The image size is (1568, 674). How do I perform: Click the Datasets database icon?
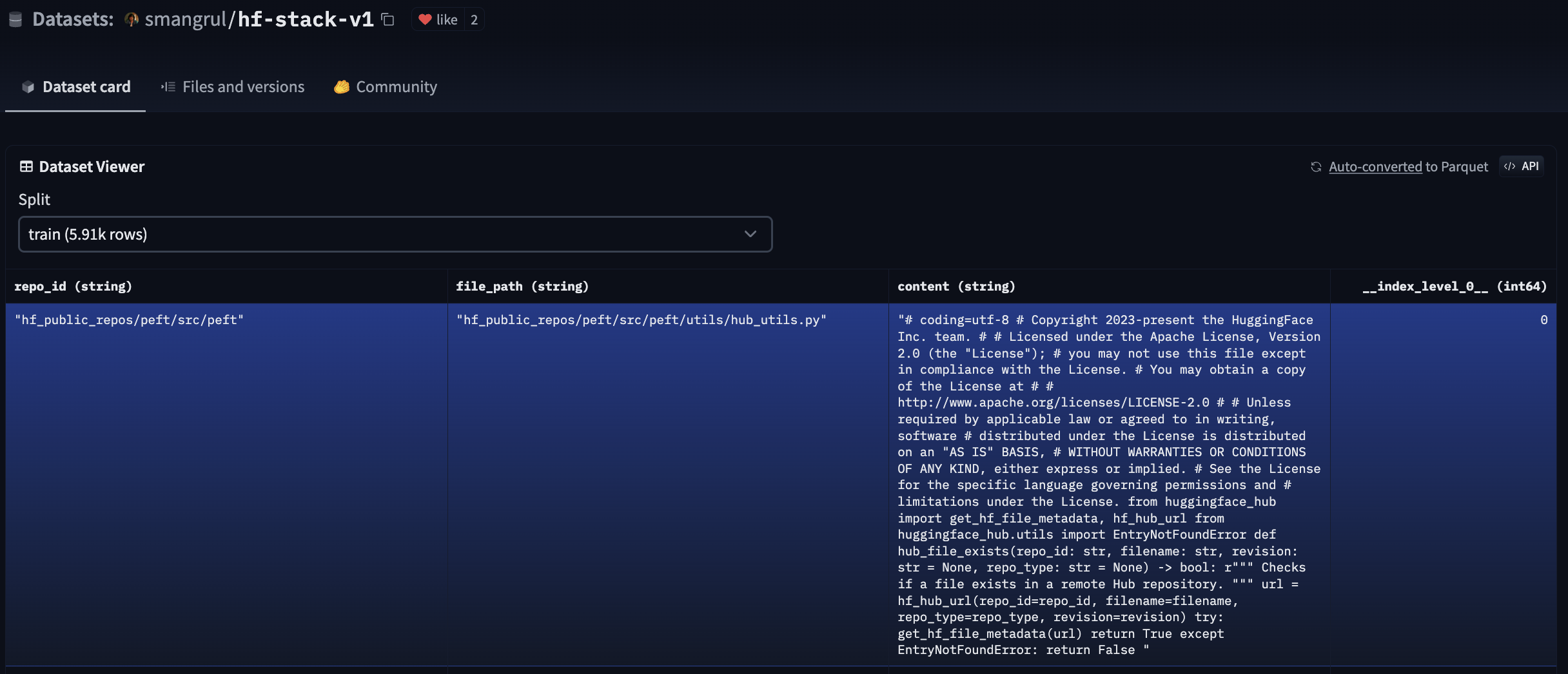tap(15, 20)
